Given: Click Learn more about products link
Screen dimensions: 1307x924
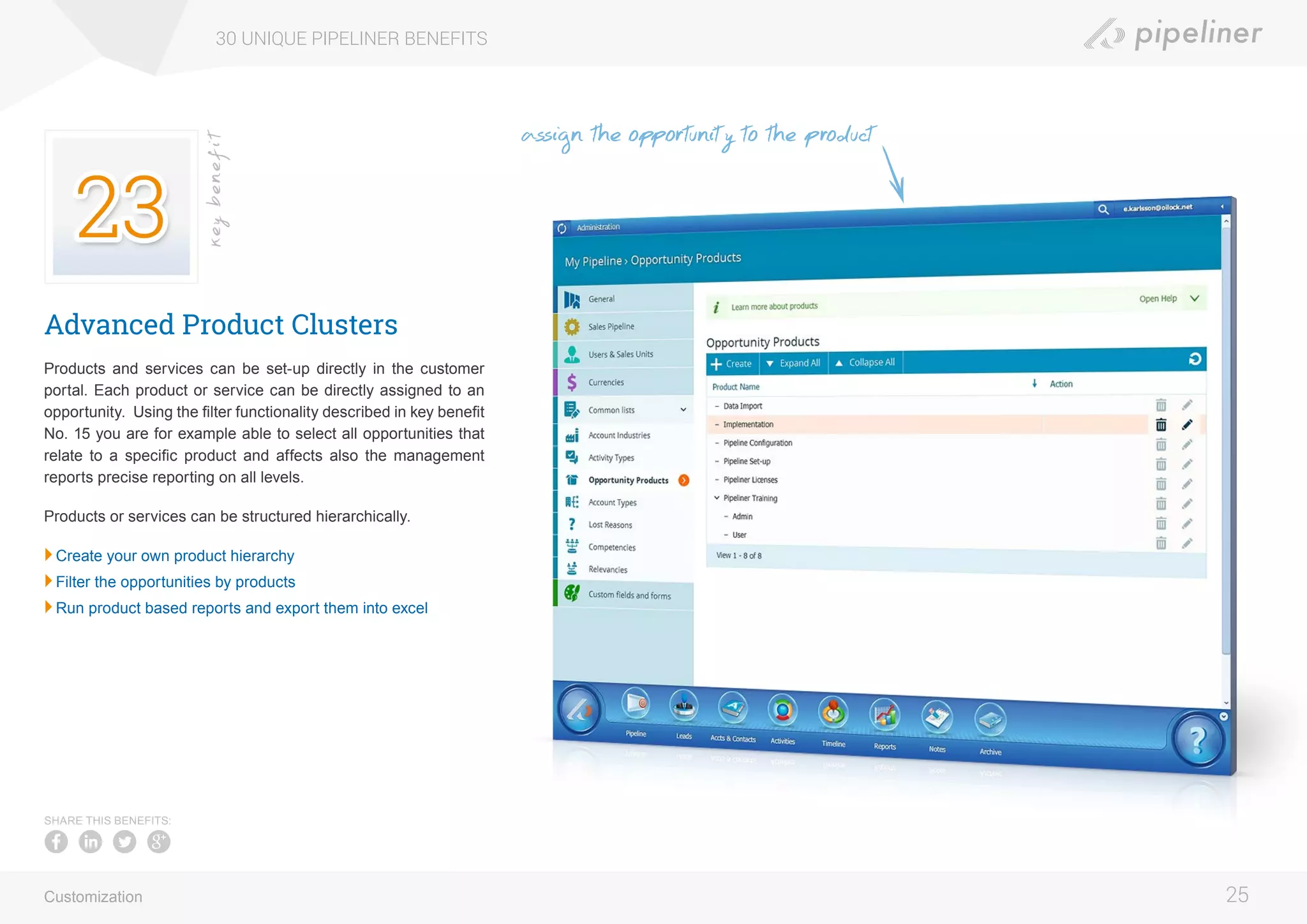Looking at the screenshot, I should point(774,306).
